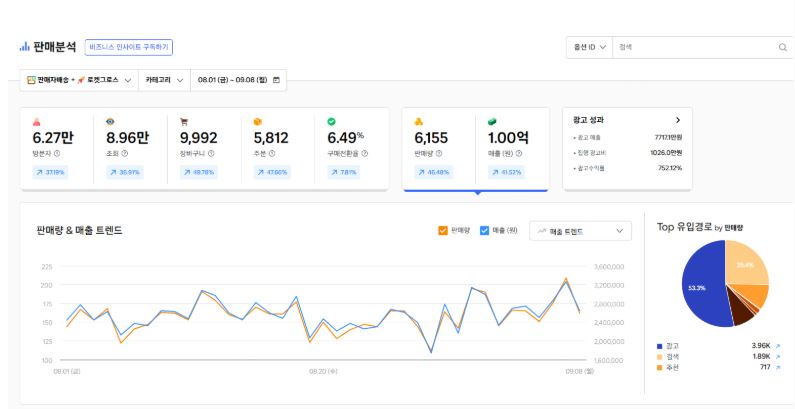The image size is (795, 409).
Task: Open the help icon next to 주문
Action: [x=272, y=154]
